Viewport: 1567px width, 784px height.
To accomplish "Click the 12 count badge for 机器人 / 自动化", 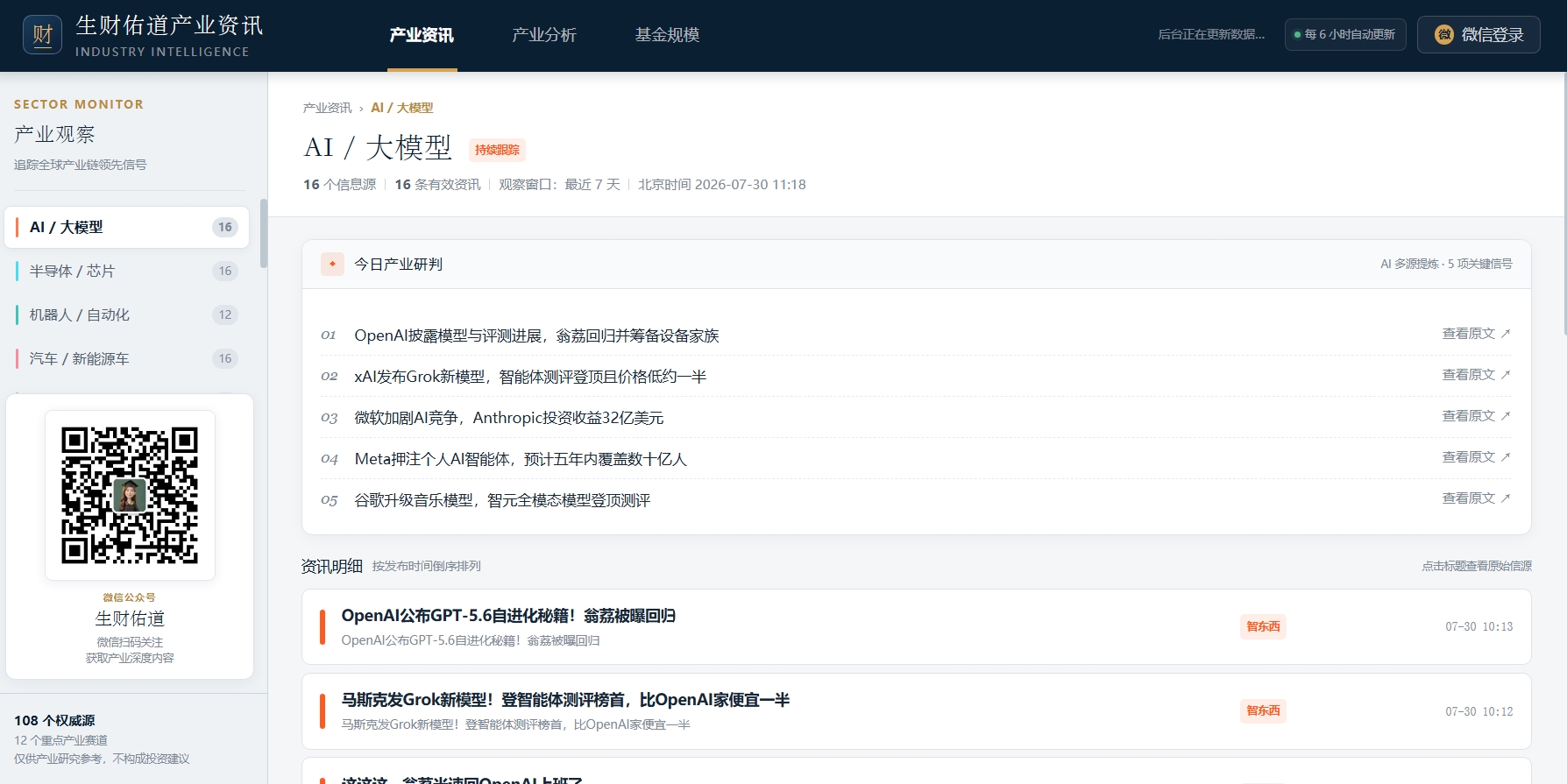I will (225, 314).
